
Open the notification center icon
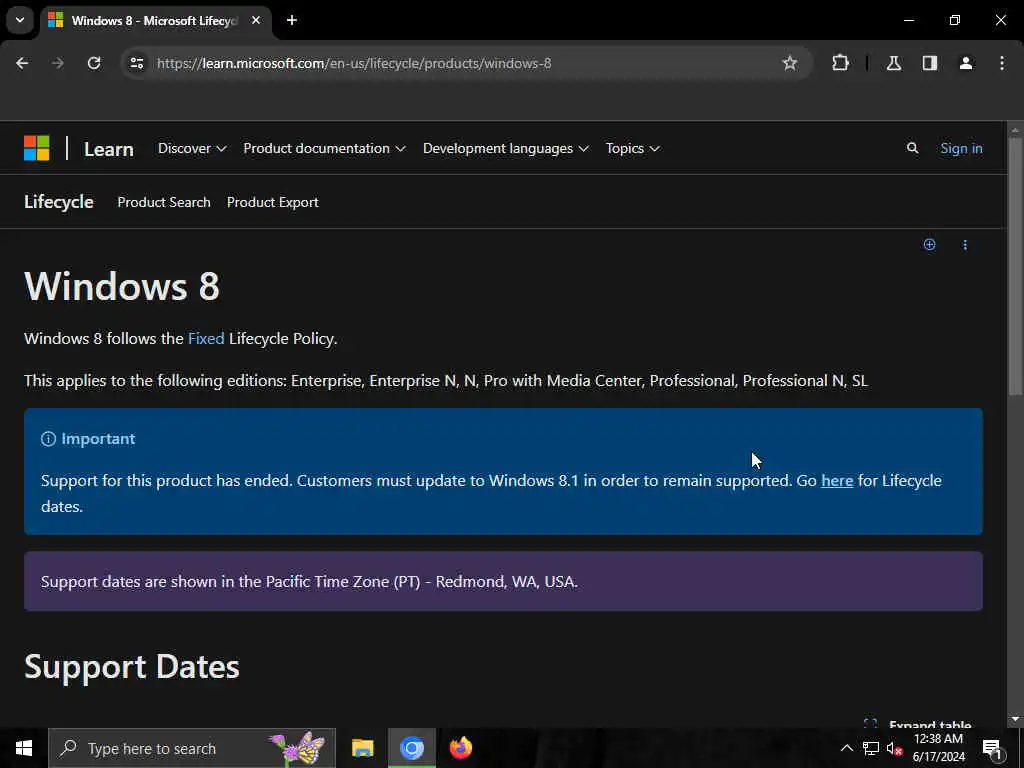pyautogui.click(x=993, y=748)
